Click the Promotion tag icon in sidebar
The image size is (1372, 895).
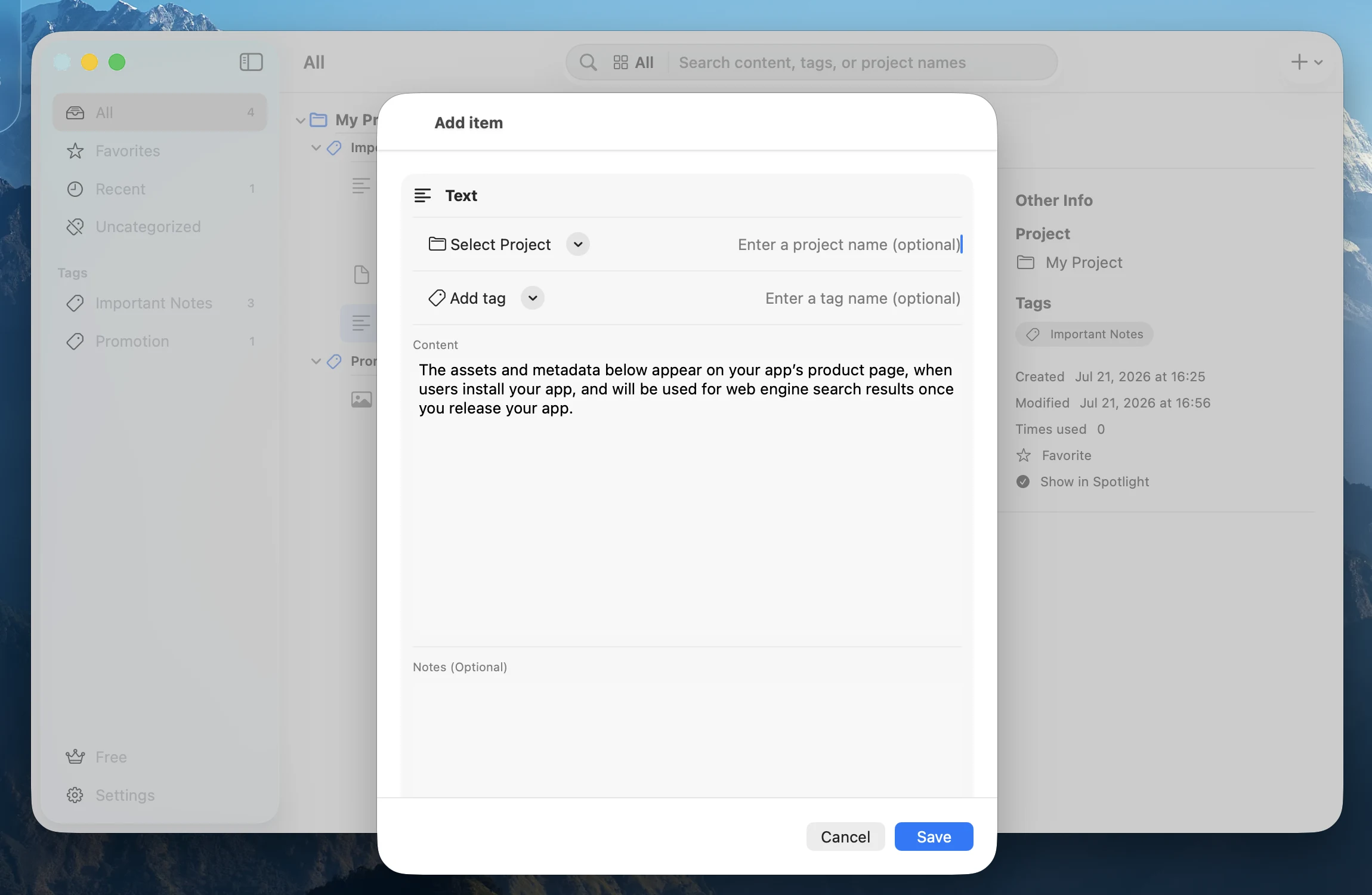coord(75,341)
